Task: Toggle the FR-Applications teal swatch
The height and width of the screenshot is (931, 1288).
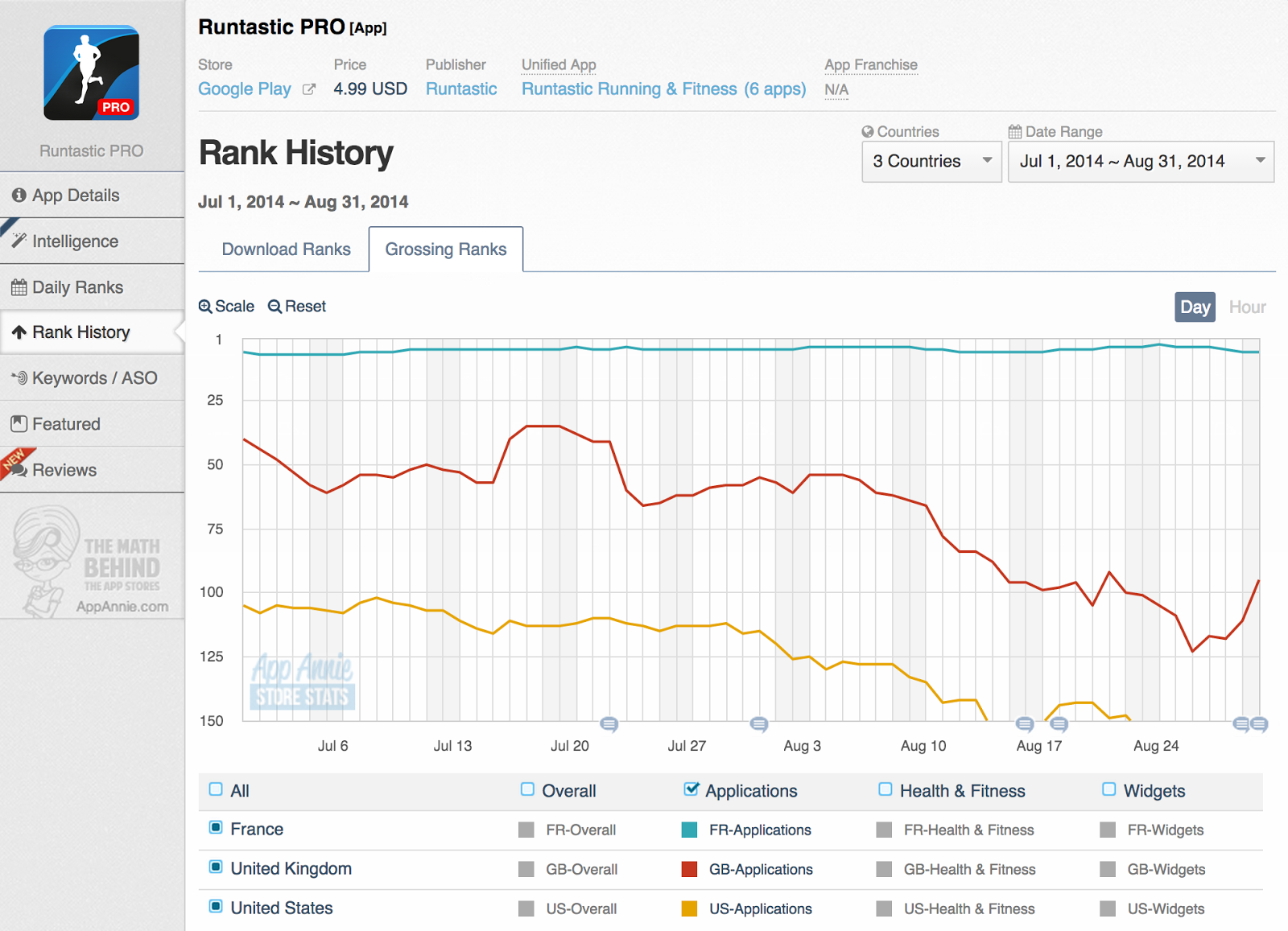Action: pos(689,830)
